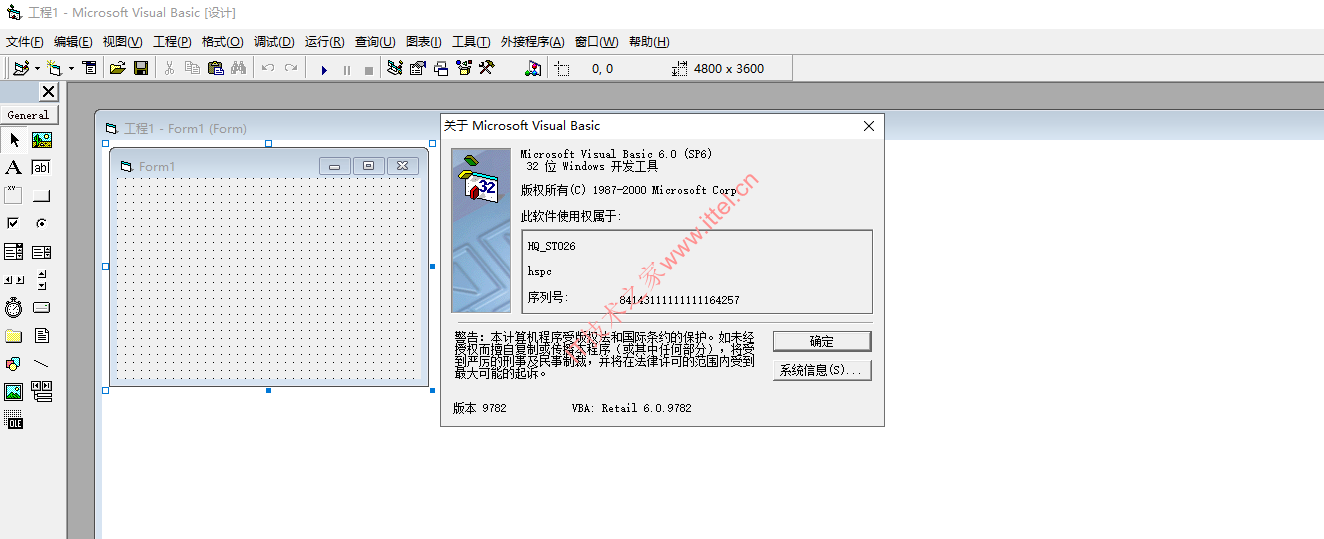1324x539 pixels.
Task: Select the ListBox control in the toolbox
Action: tap(42, 252)
